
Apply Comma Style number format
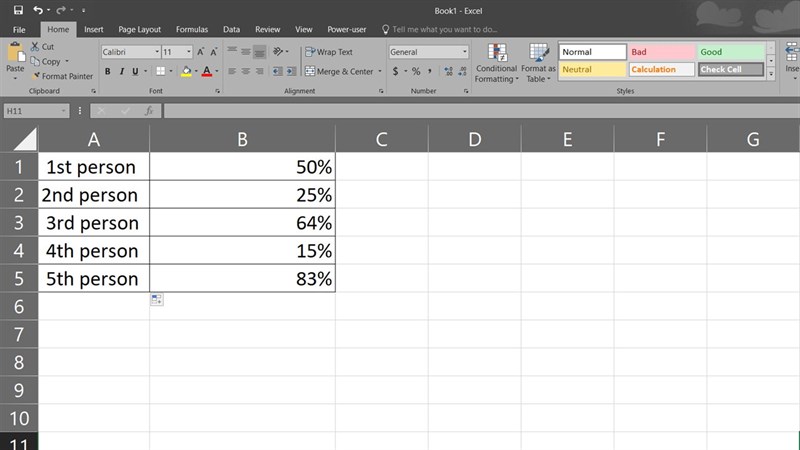tap(430, 71)
